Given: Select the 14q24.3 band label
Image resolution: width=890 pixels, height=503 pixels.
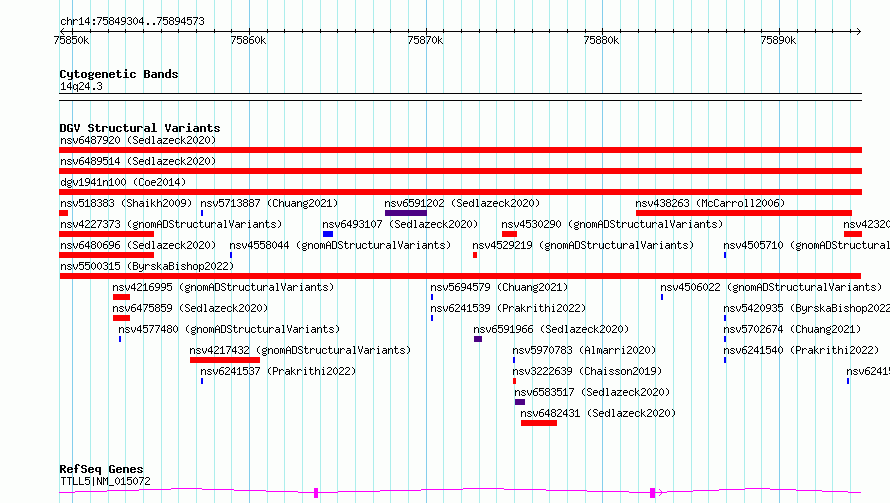Looking at the screenshot, I should click(x=81, y=86).
